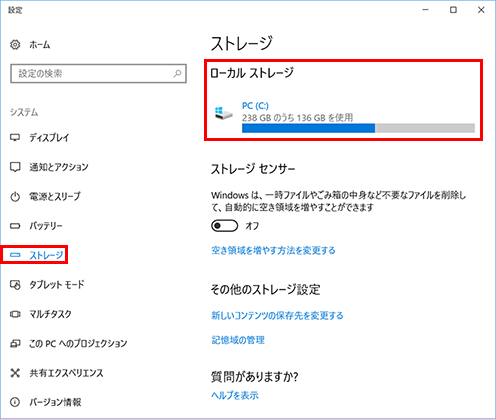Click the Projecting to this PC icon
The width and height of the screenshot is (496, 419).
point(15,343)
